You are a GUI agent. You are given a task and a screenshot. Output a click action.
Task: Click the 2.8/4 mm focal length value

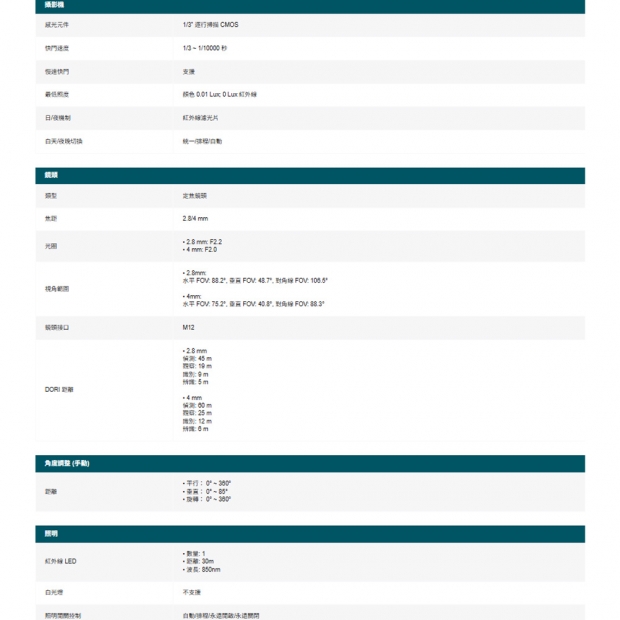click(195, 218)
